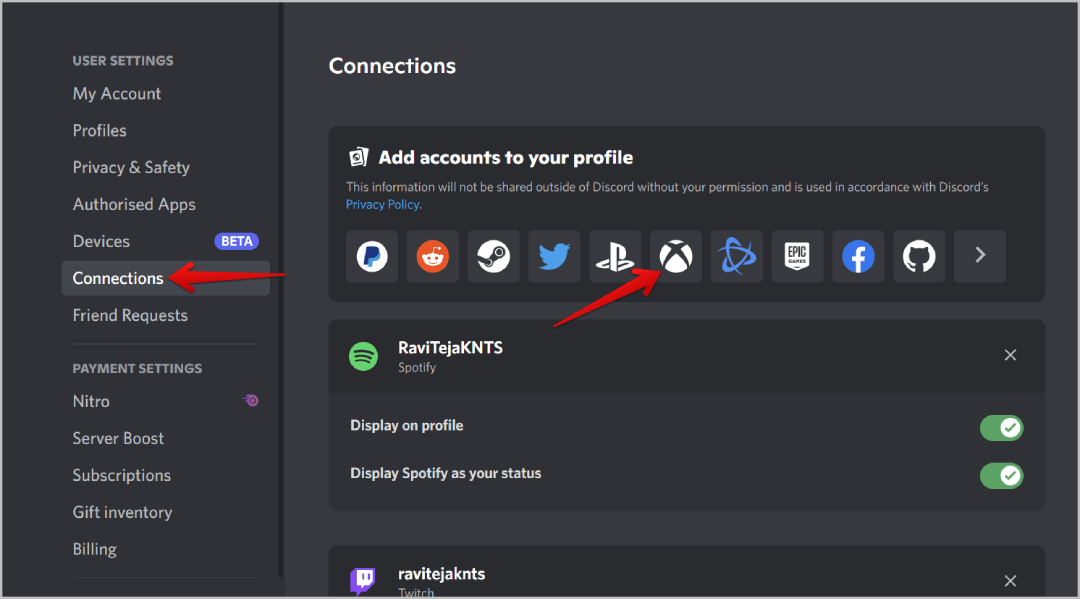1080x599 pixels.
Task: Select Connections in the sidebar
Action: point(165,278)
